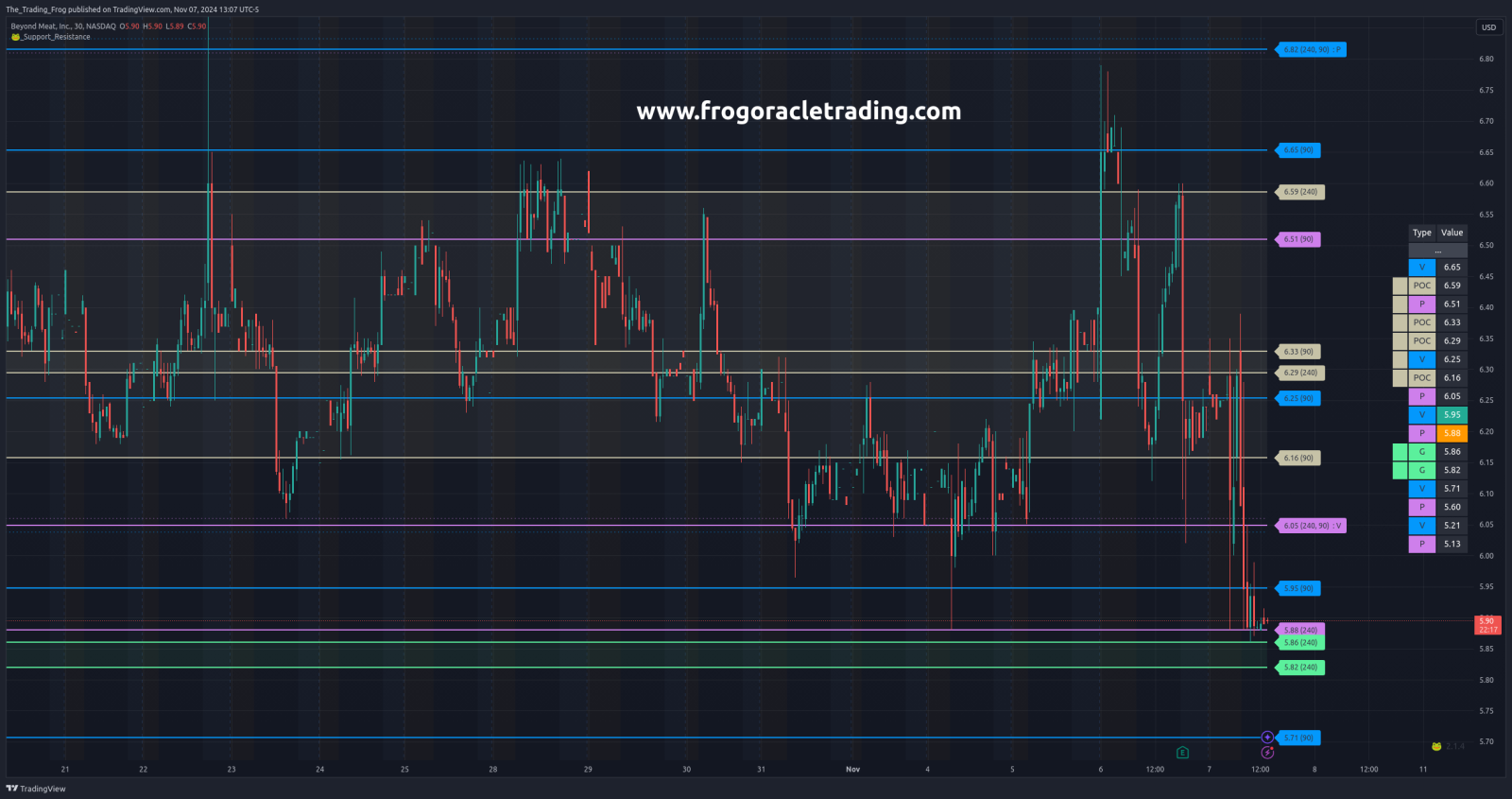The width and height of the screenshot is (1512, 799).
Task: Click the orange-highlighted 5.88 value cell
Action: (x=1452, y=433)
